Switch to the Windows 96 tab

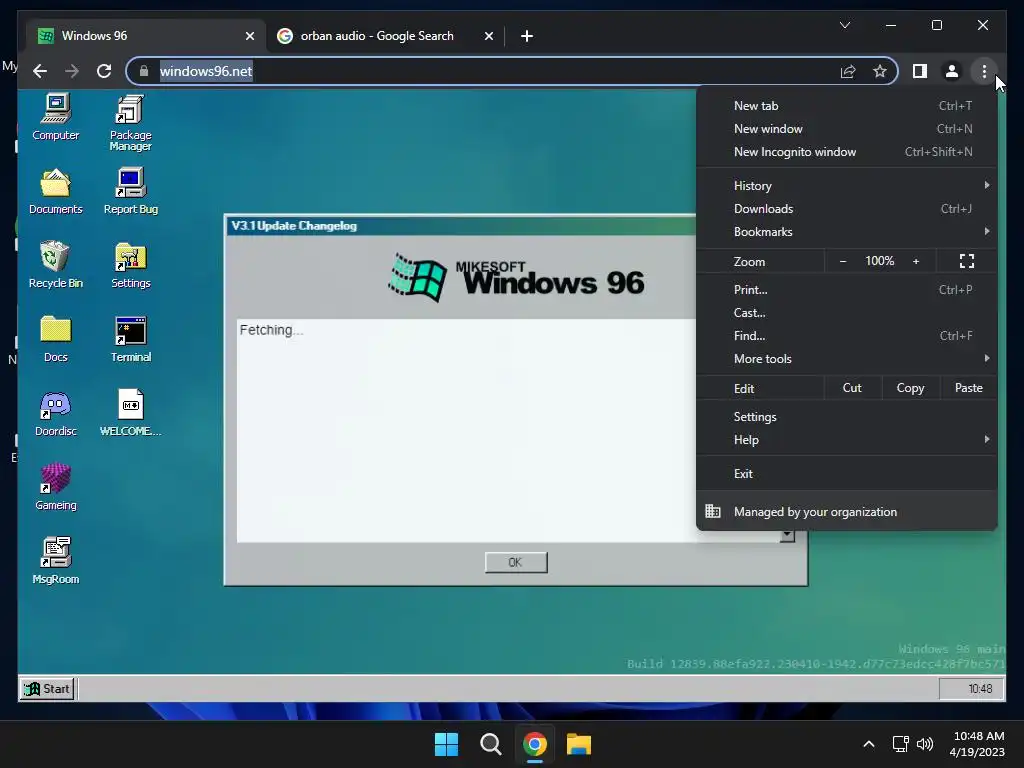coord(147,36)
